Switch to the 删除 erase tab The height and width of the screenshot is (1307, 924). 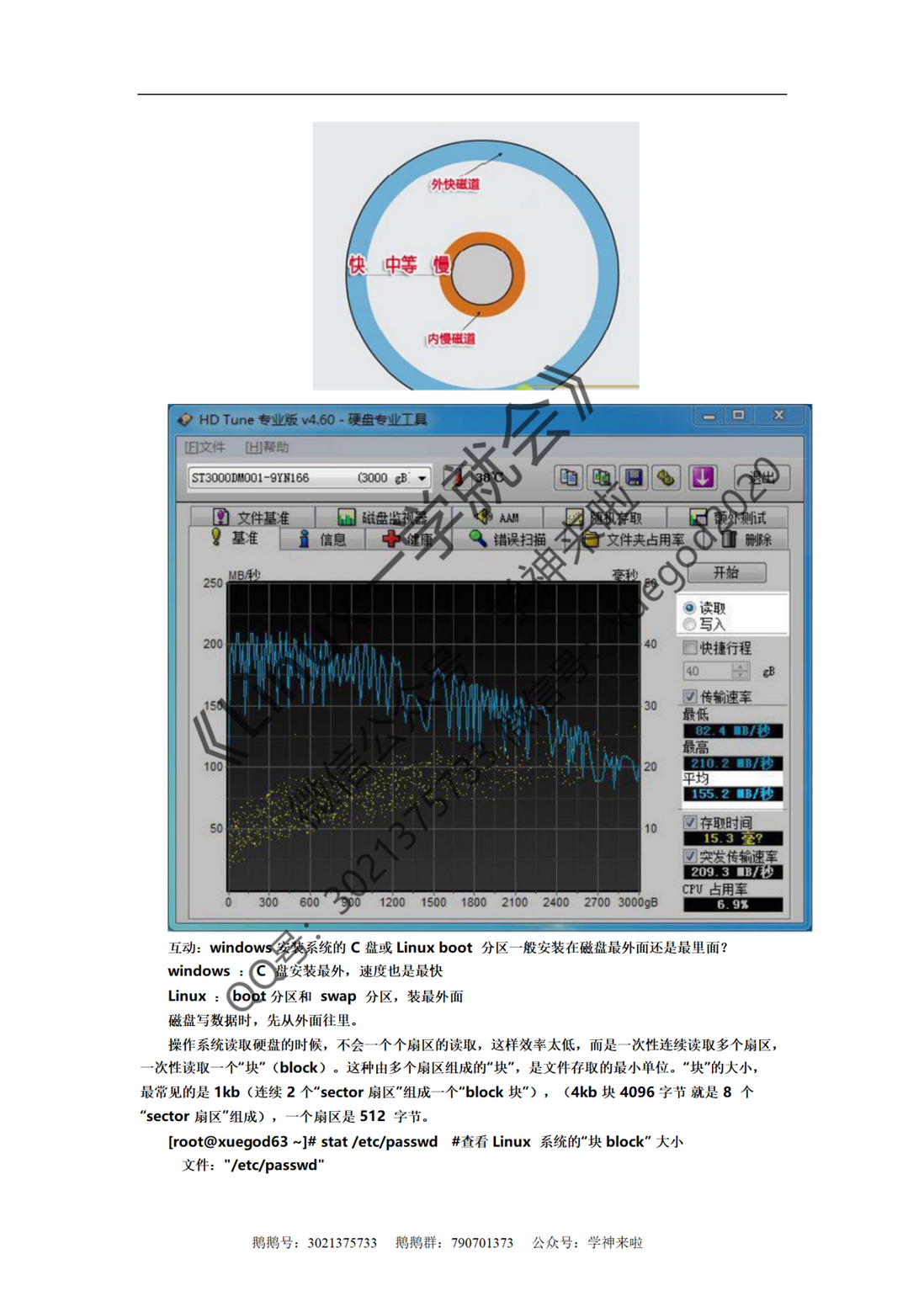pyautogui.click(x=747, y=539)
